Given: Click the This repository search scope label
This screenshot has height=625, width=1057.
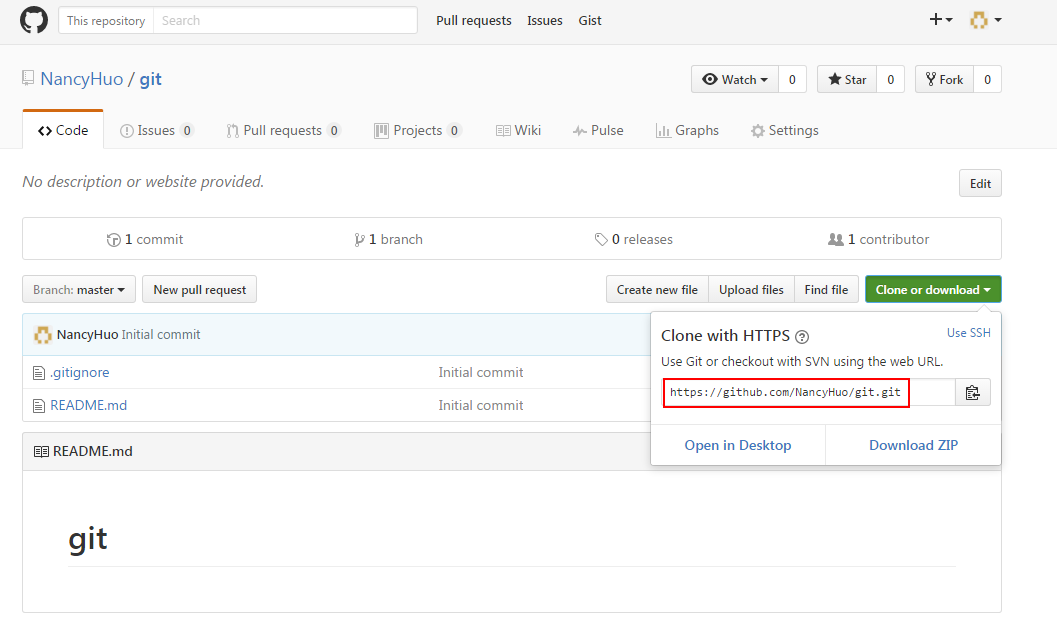Looking at the screenshot, I should (x=106, y=20).
